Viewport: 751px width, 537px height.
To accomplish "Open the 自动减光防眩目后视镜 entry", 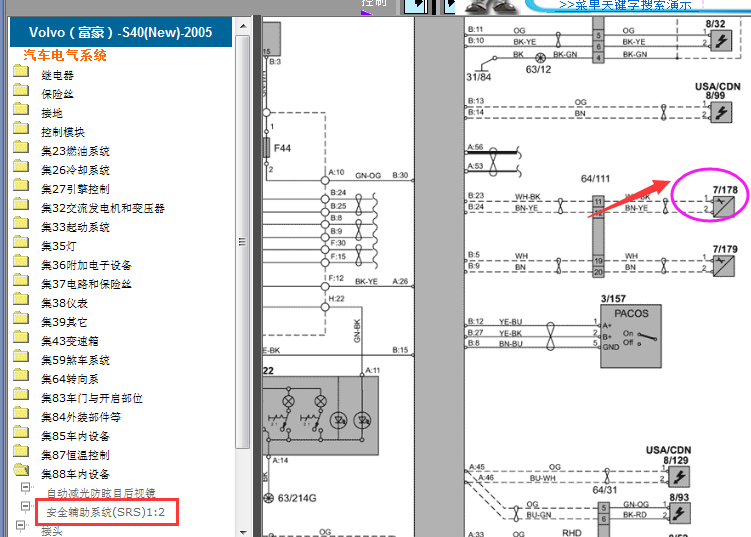I will (x=101, y=493).
